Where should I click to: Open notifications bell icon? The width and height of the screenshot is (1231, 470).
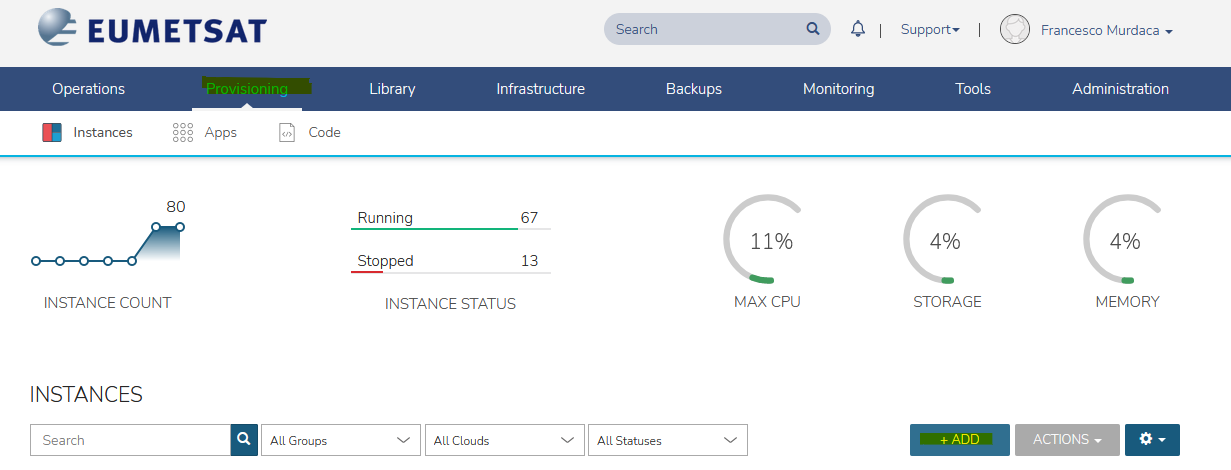point(857,29)
